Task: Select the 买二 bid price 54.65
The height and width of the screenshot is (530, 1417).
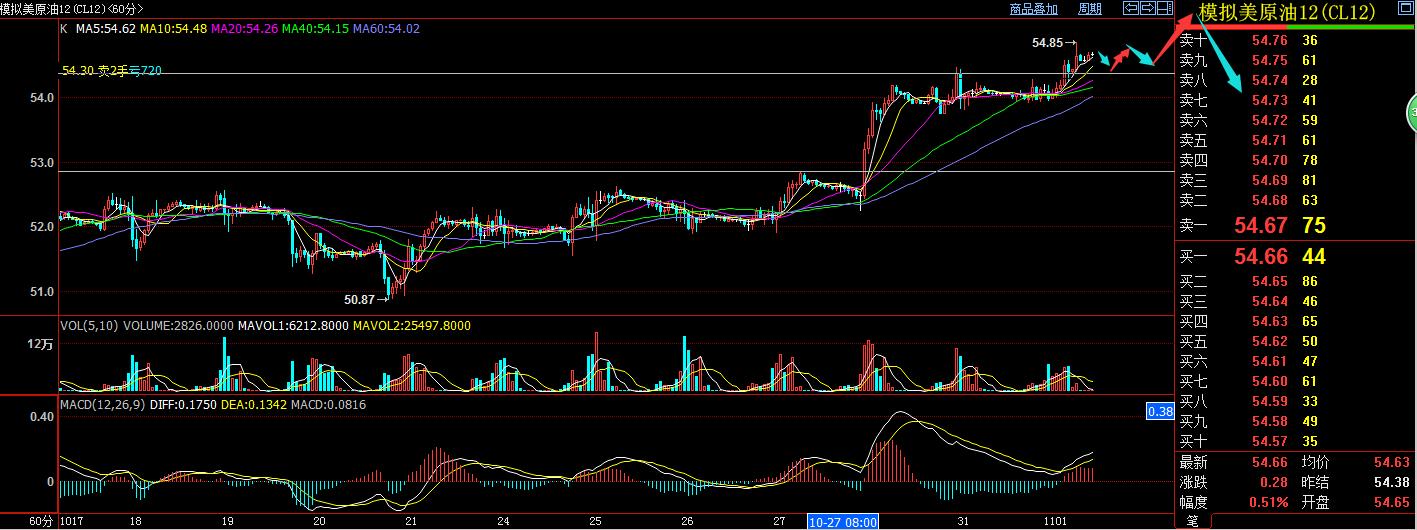Action: pyautogui.click(x=1269, y=282)
